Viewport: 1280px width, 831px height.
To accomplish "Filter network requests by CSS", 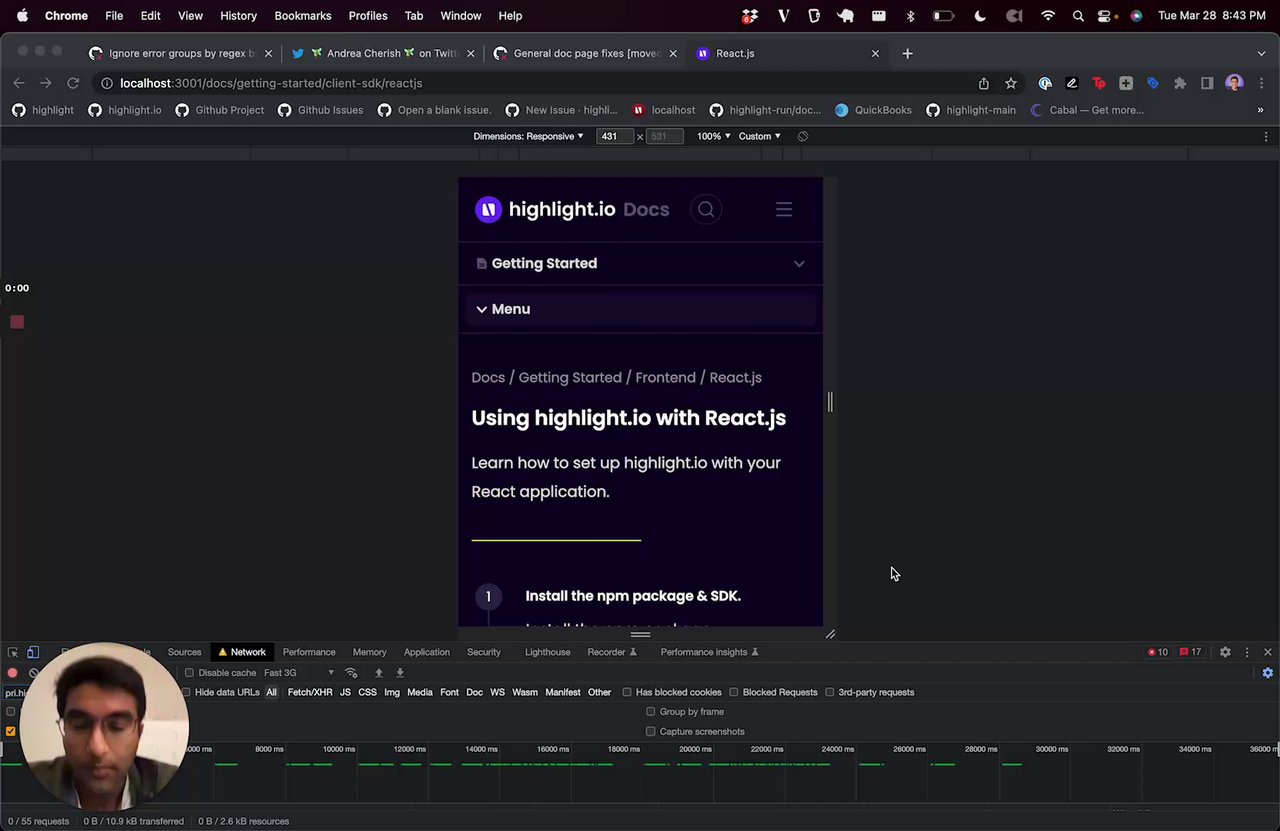I will pos(367,692).
